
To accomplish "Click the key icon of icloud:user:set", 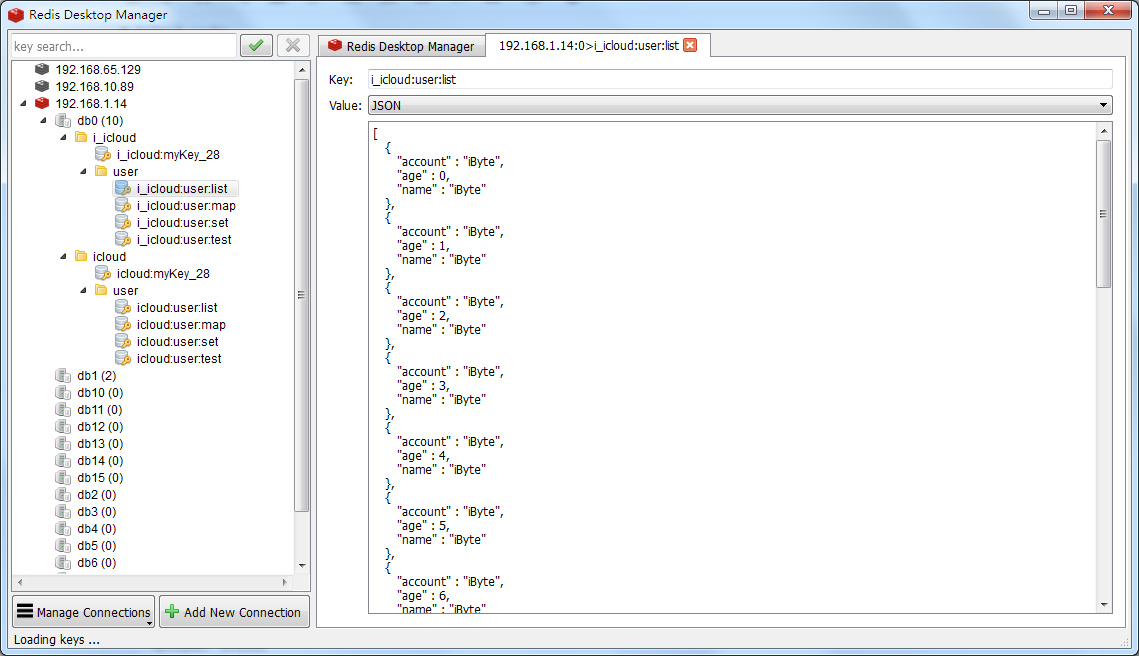I will (x=123, y=341).
